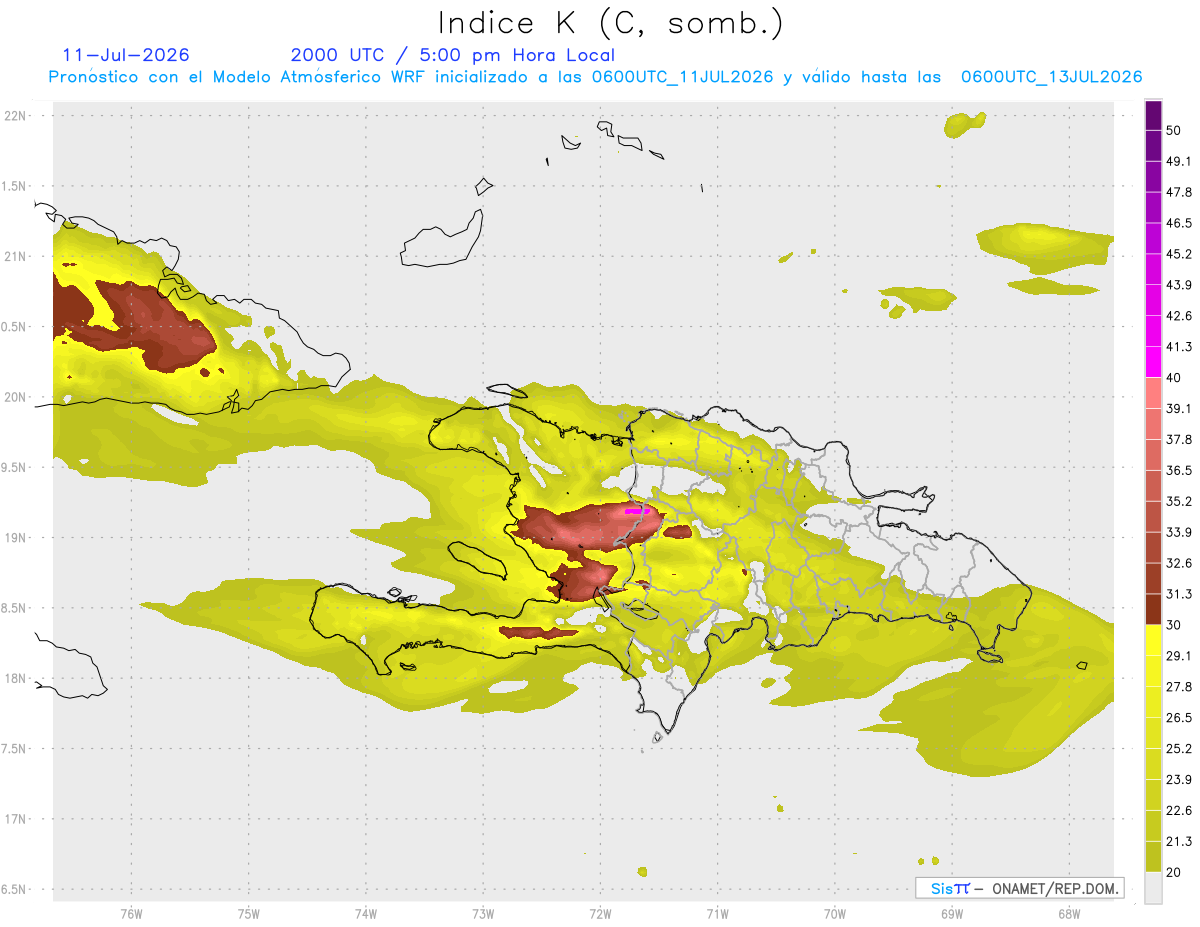Click the longitude label "71W"
Image resolution: width=1200 pixels, height=927 pixels.
click(x=717, y=913)
